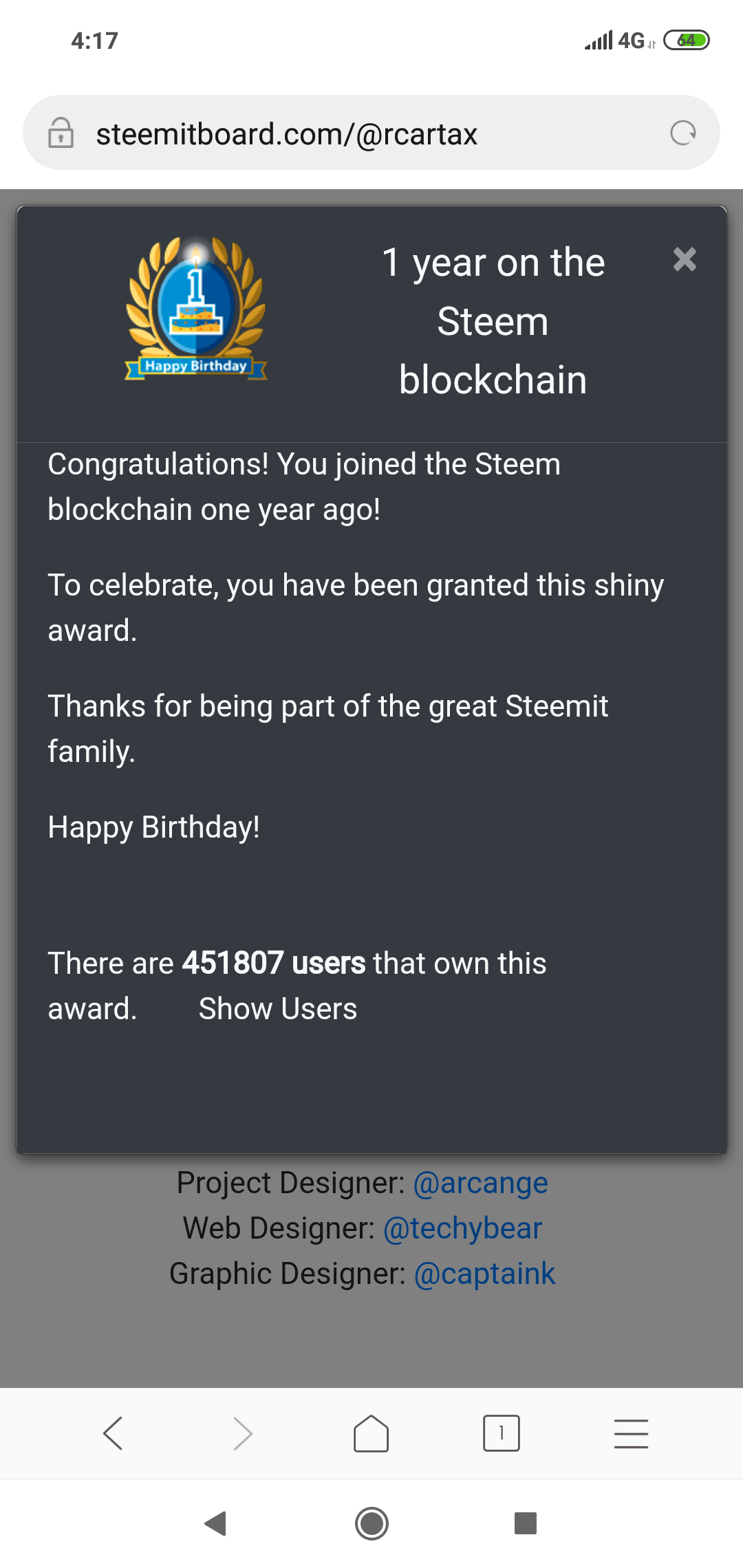Screen dimensions: 743x1568
Task: Tap the padlock security icon
Action: [61, 133]
